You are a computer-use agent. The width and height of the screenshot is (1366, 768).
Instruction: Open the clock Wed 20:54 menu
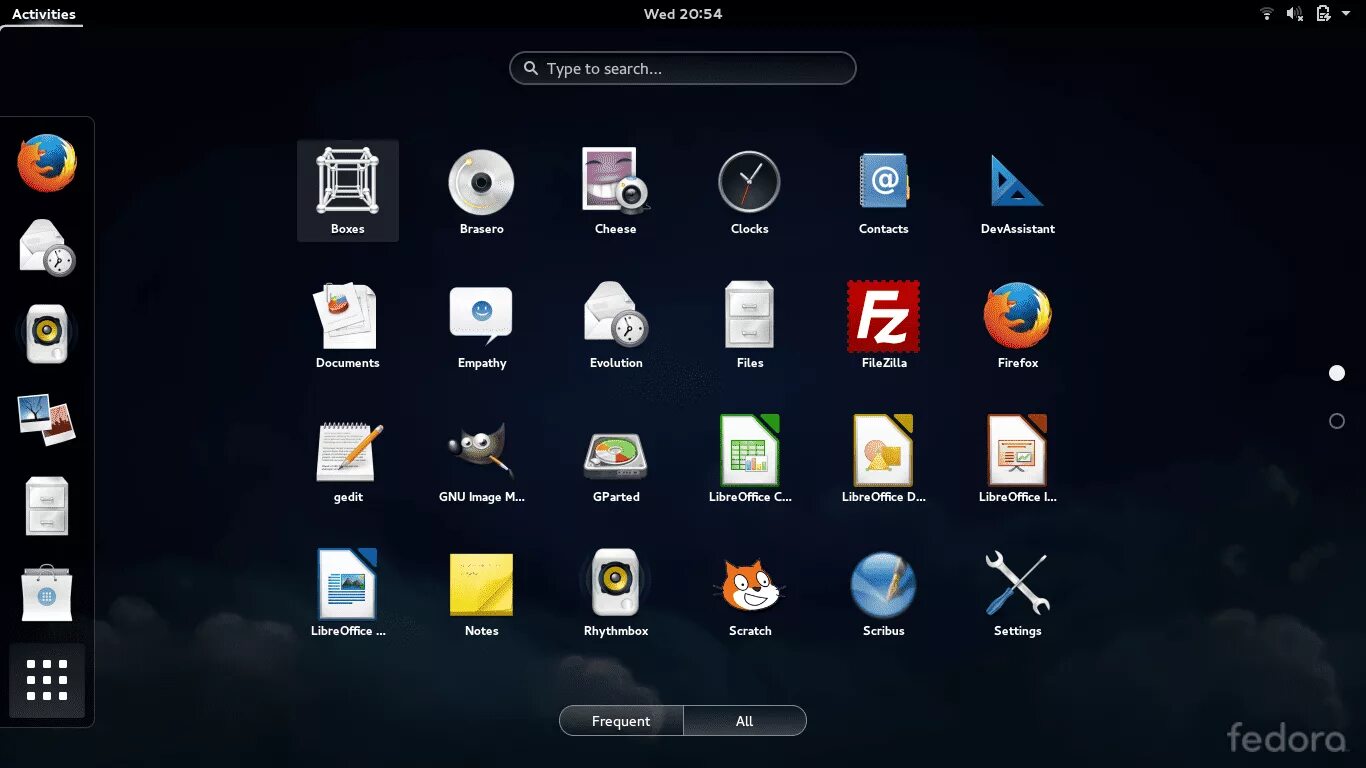tap(683, 14)
